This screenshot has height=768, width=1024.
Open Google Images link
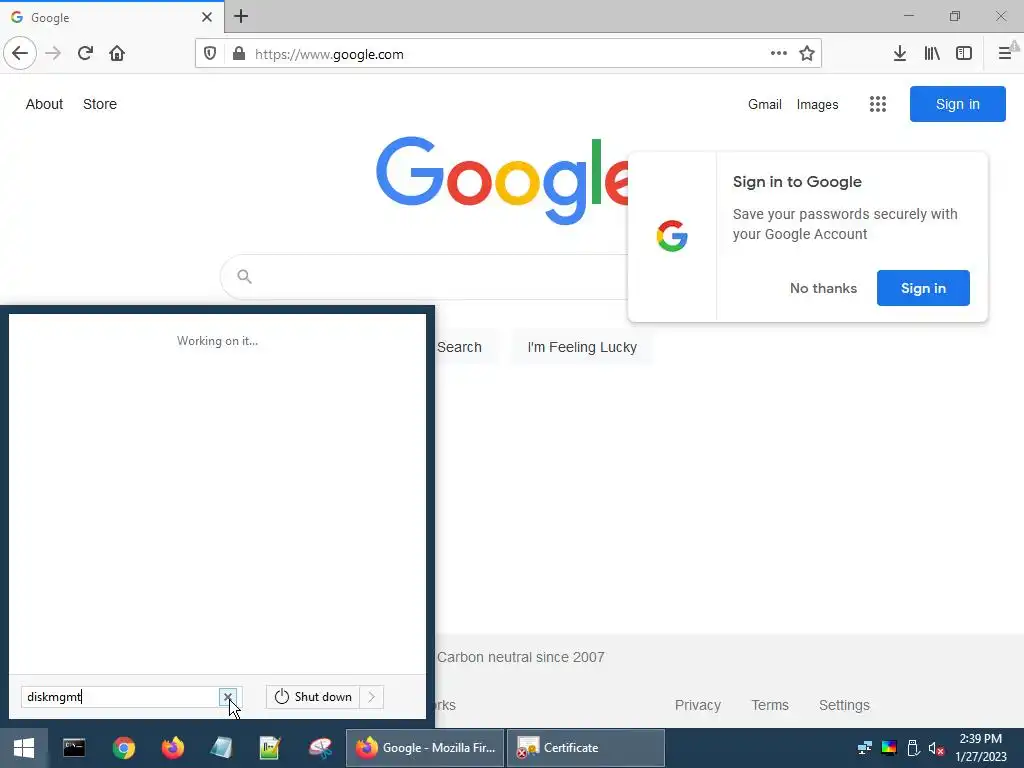tap(817, 104)
